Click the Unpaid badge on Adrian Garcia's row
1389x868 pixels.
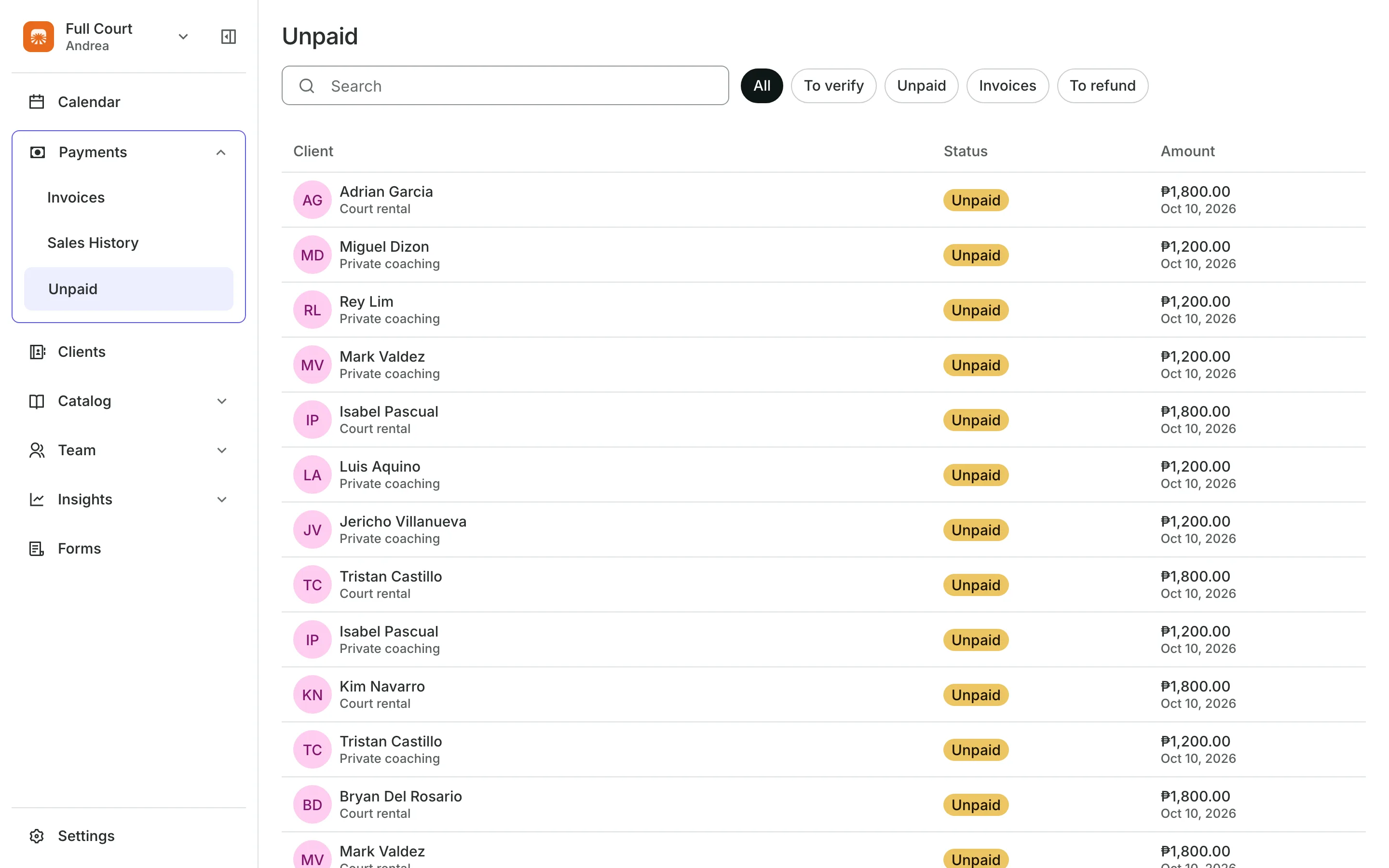[976, 200]
